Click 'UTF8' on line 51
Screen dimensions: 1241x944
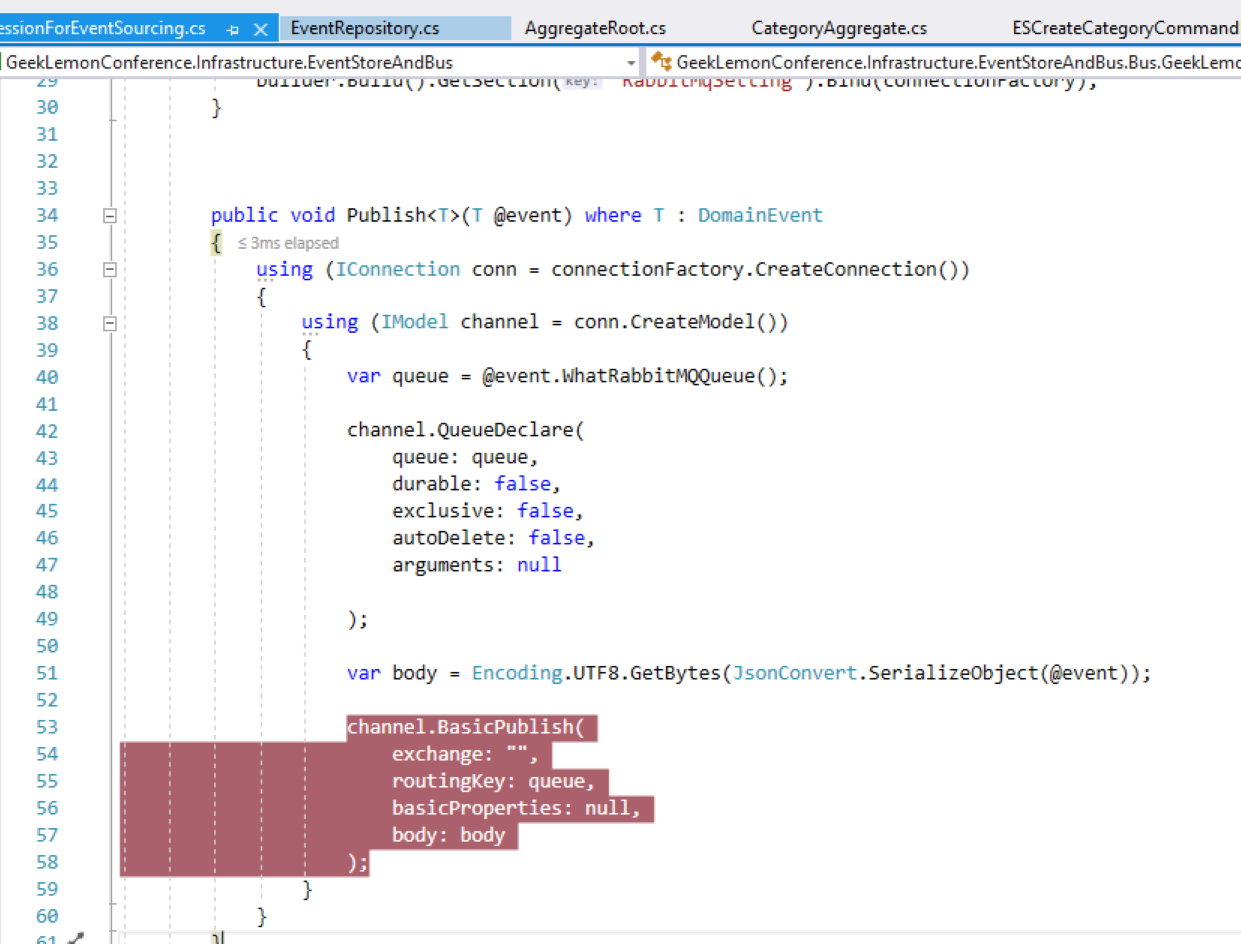pos(596,674)
